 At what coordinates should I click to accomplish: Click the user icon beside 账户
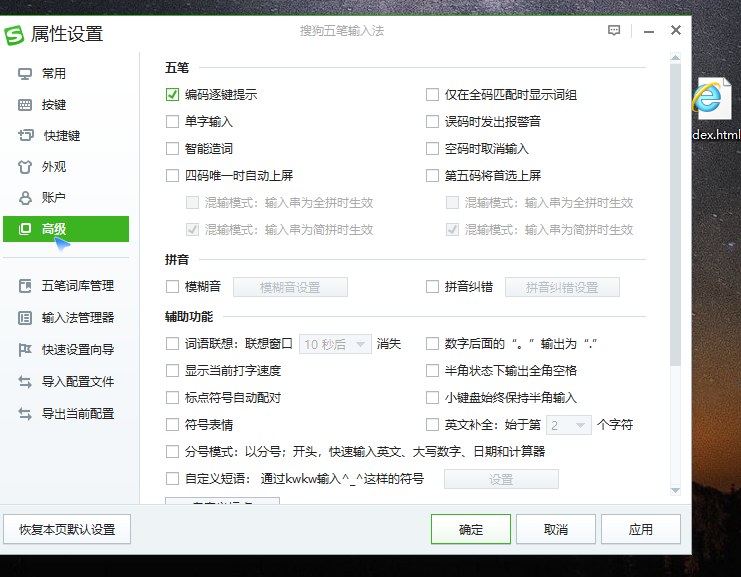point(25,198)
